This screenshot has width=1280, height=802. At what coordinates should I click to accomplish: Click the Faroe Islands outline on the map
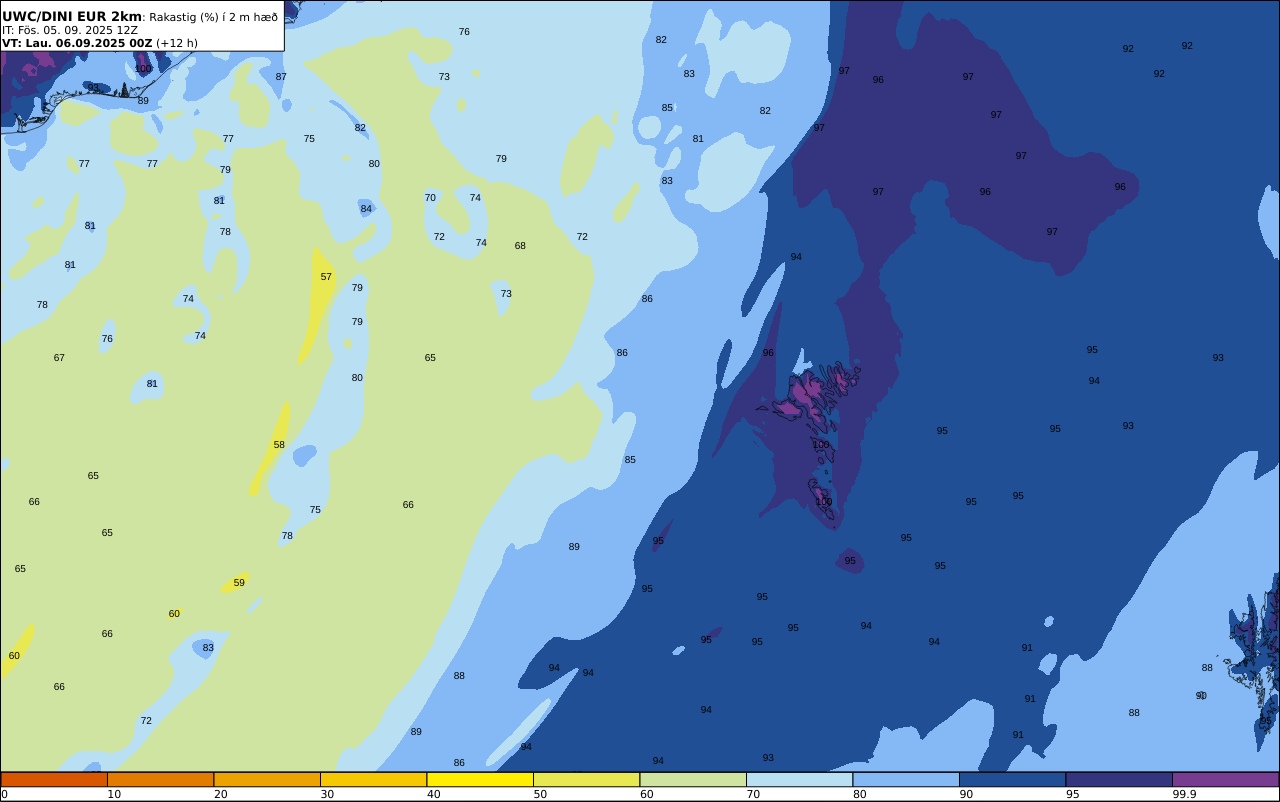(810, 440)
